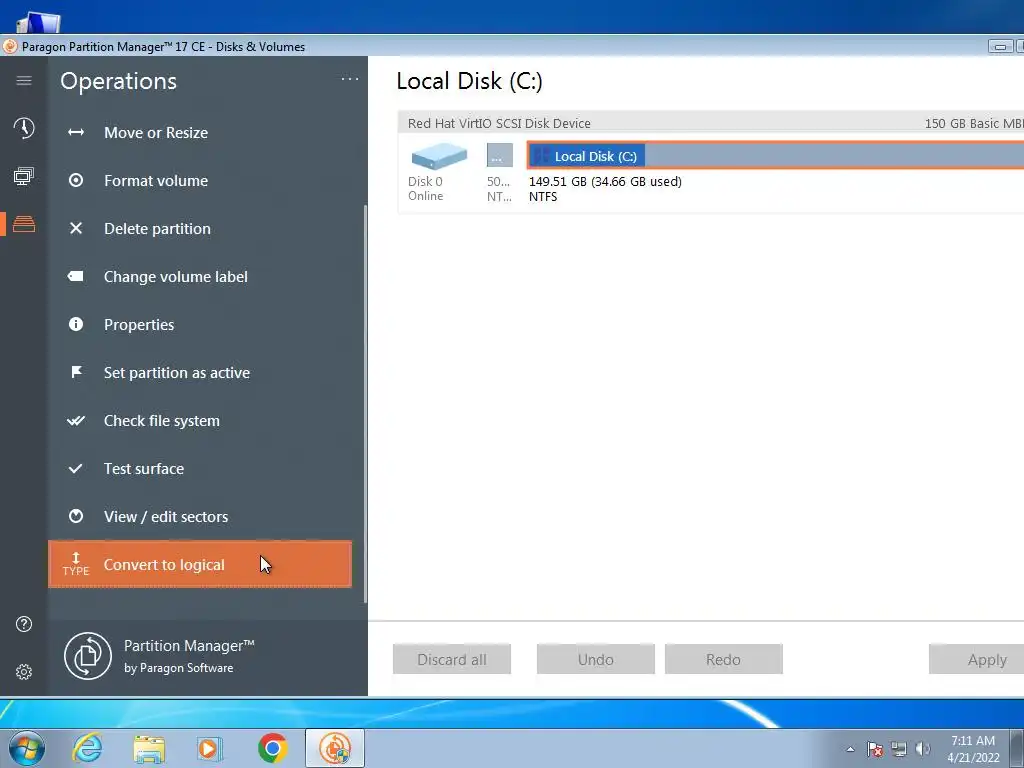Click the Move or Resize arrow icon

coord(76,133)
